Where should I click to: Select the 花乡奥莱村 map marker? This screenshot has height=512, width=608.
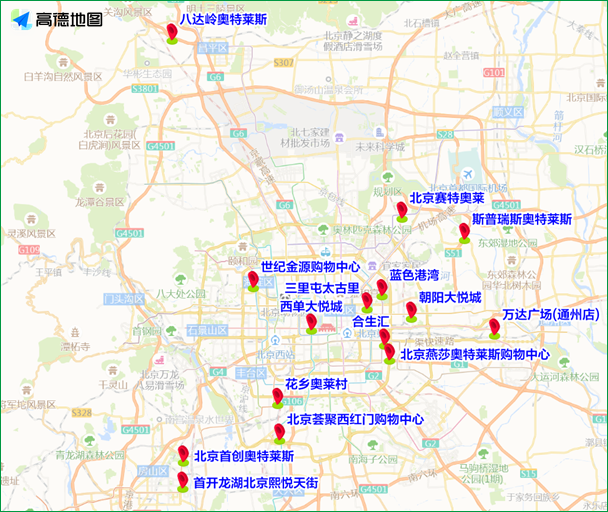[x=278, y=398]
